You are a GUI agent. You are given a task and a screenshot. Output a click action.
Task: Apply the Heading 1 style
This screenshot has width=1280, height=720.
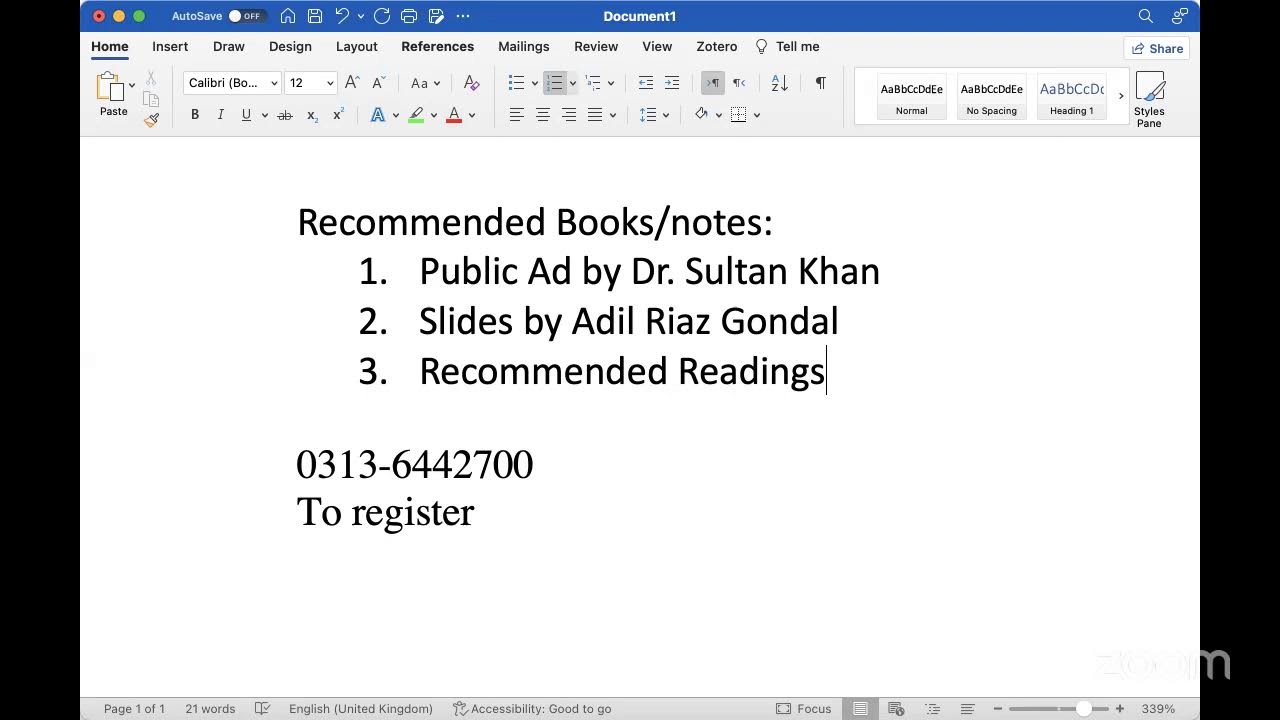coord(1072,98)
